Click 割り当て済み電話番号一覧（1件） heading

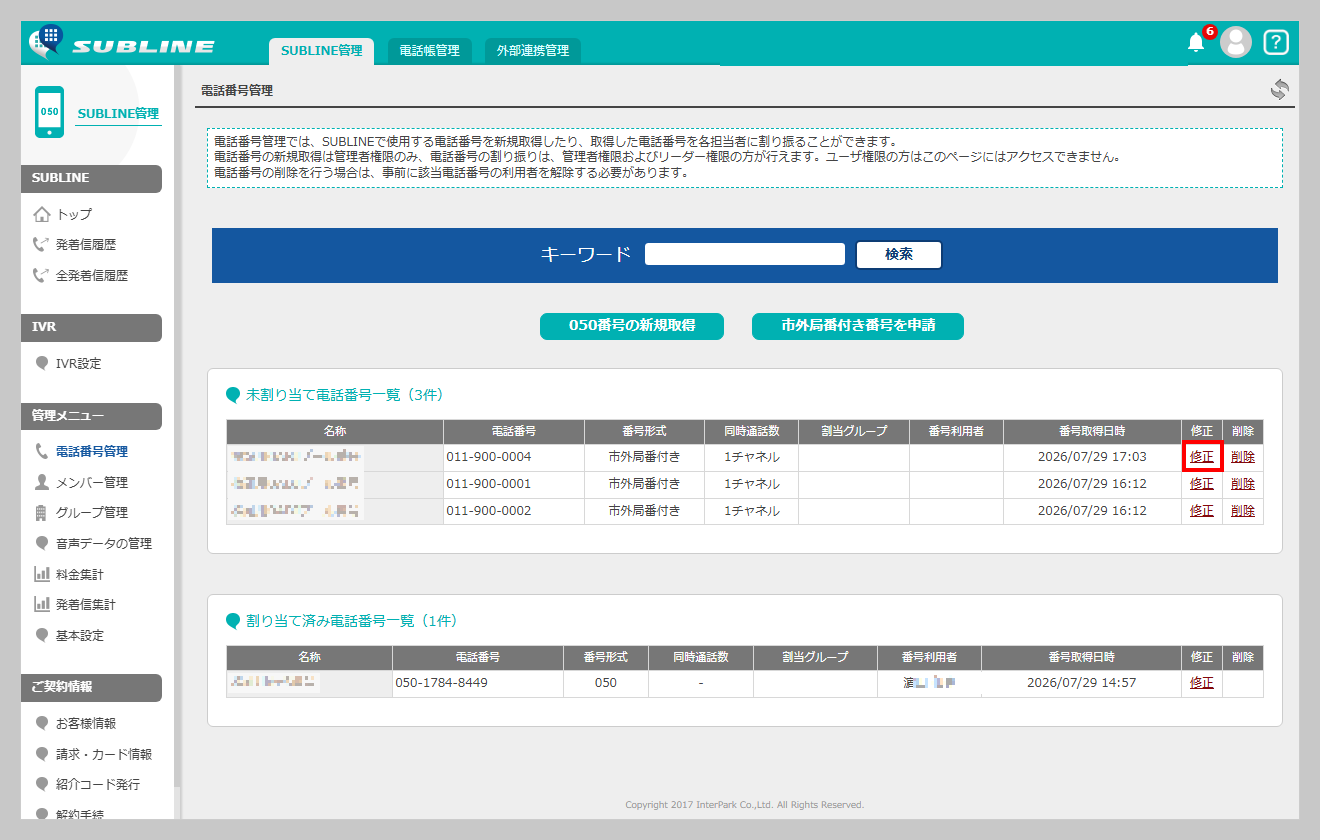click(x=351, y=621)
